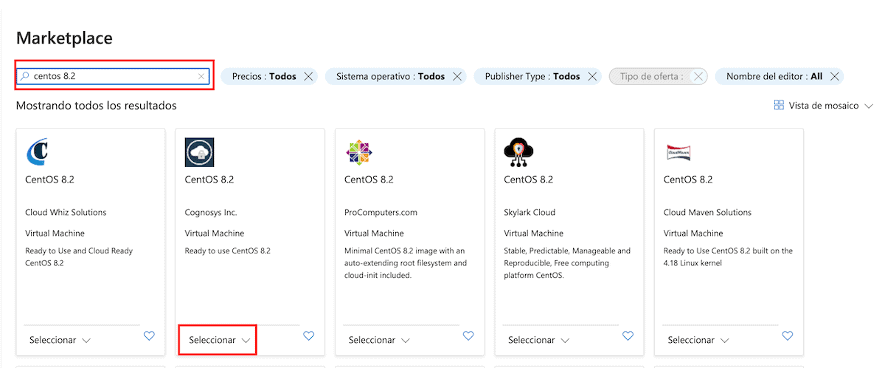The height and width of the screenshot is (368, 885).
Task: Click the Mostrando todos los resultados text
Action: [x=97, y=106]
